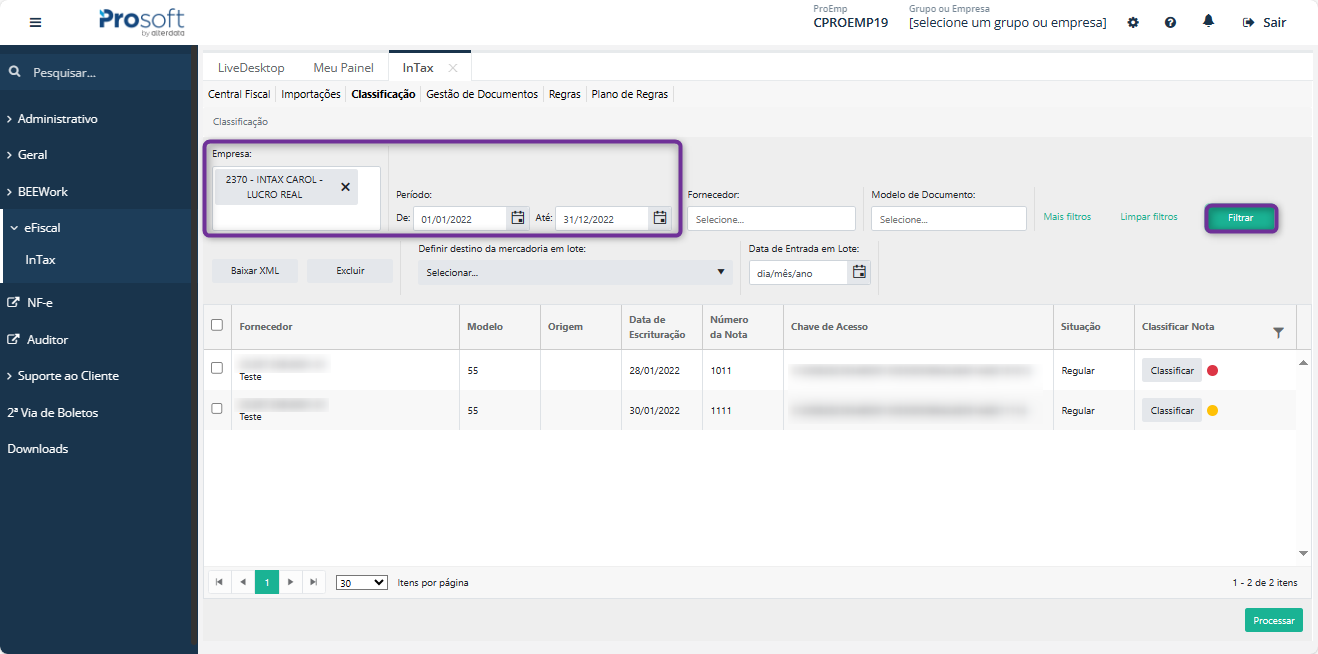Check the row for nota 1011
Viewport: 1318px width, 654px height.
click(217, 368)
